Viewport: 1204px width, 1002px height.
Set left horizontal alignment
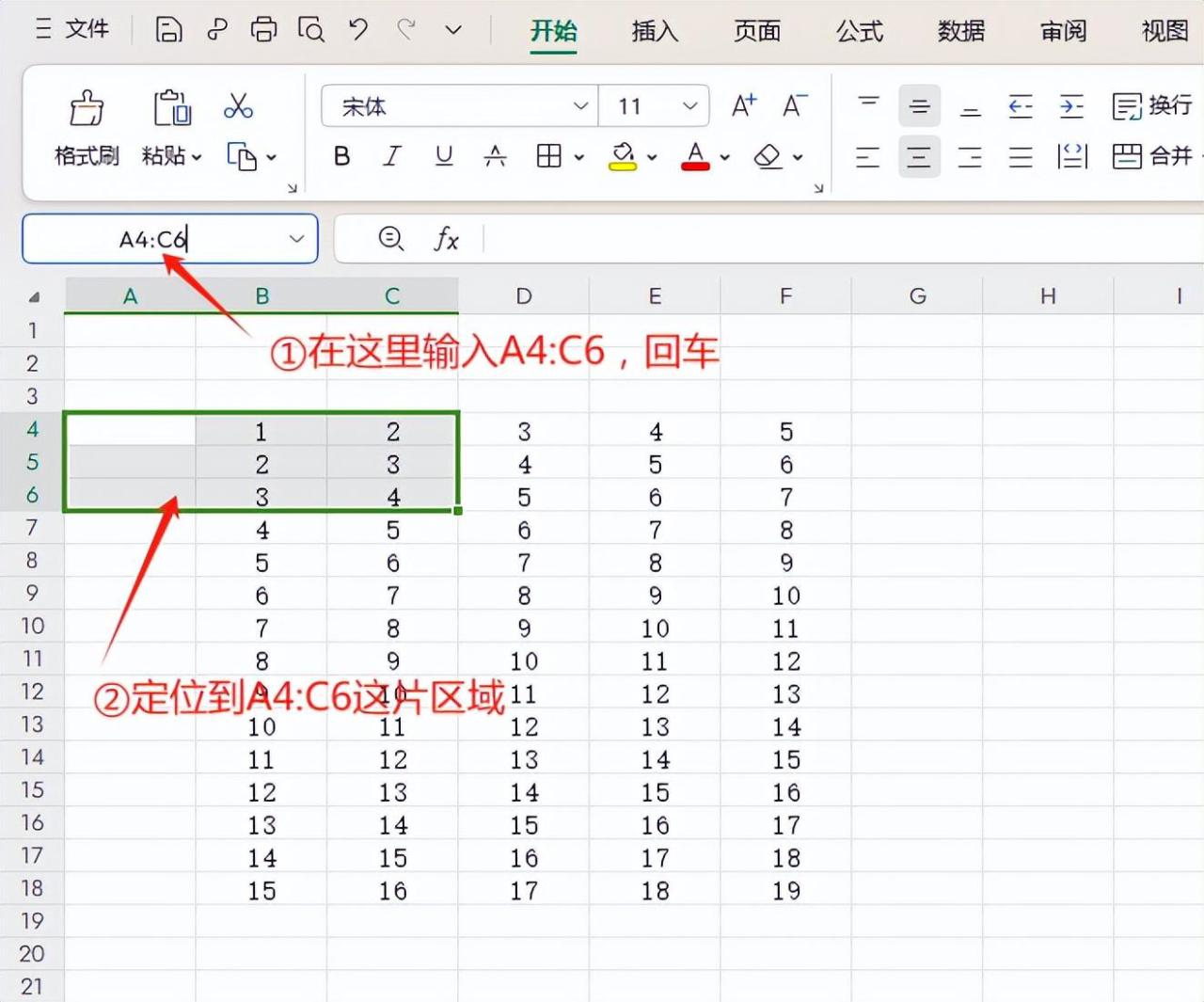[x=868, y=156]
